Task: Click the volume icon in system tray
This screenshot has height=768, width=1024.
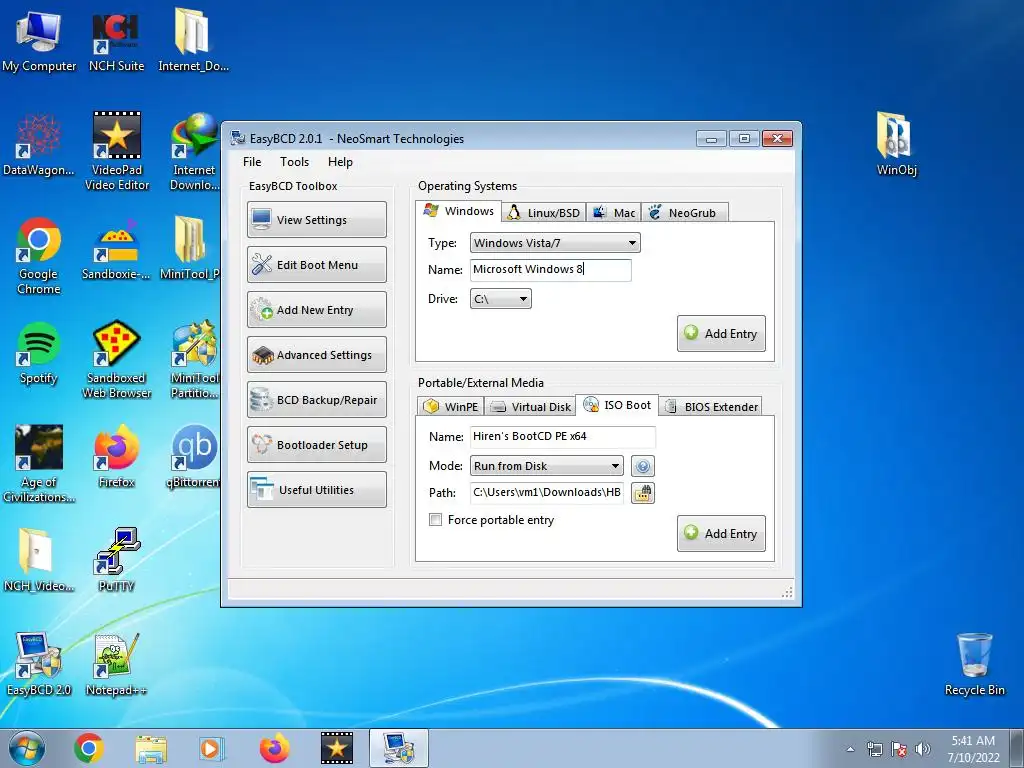Action: pyautogui.click(x=923, y=749)
